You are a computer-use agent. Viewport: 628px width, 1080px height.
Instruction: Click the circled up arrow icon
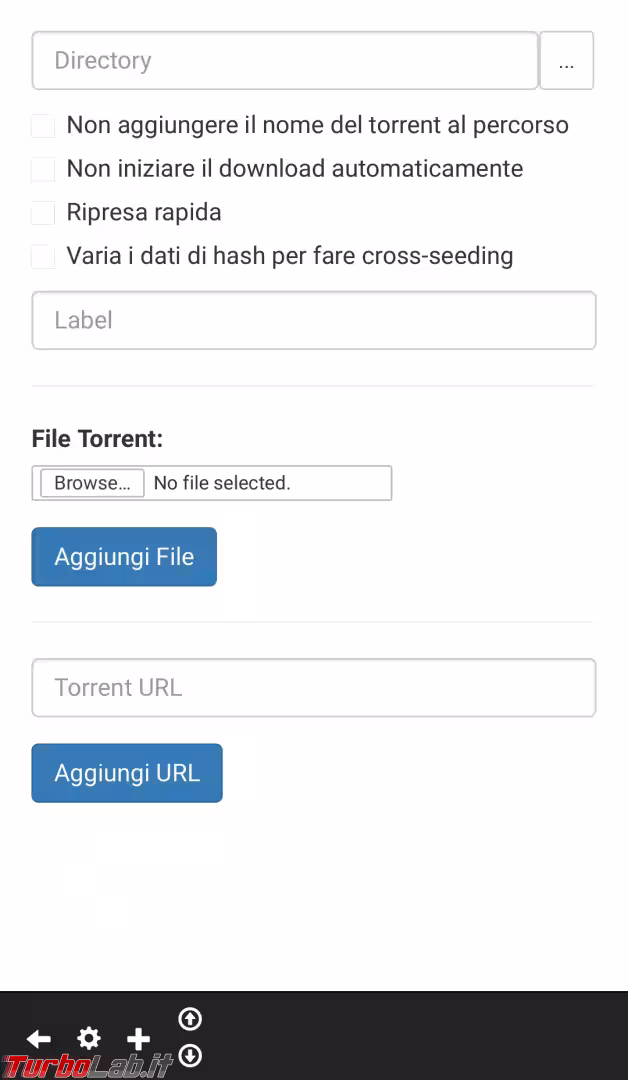(x=190, y=1018)
